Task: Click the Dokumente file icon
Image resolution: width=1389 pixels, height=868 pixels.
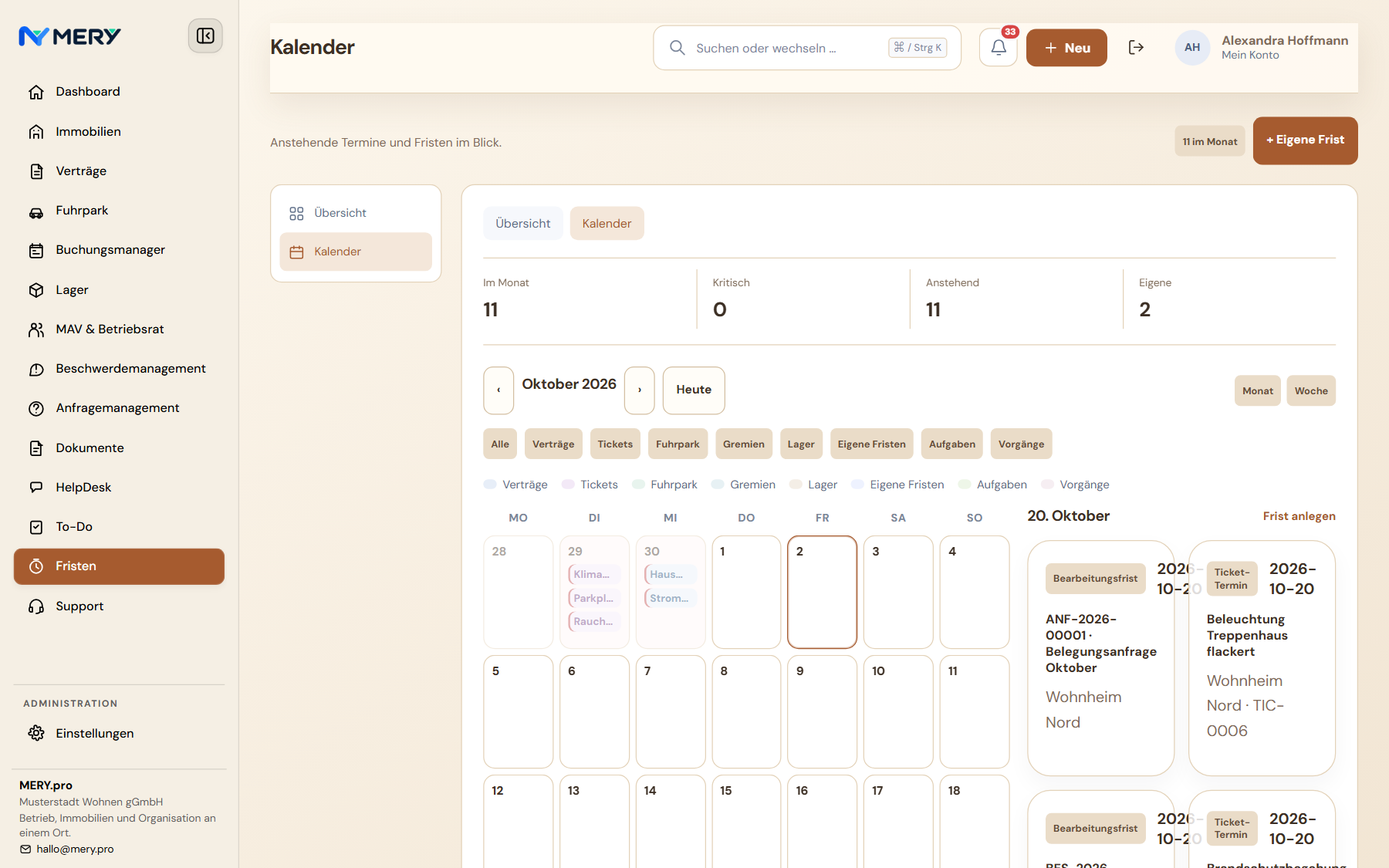Action: coord(36,448)
